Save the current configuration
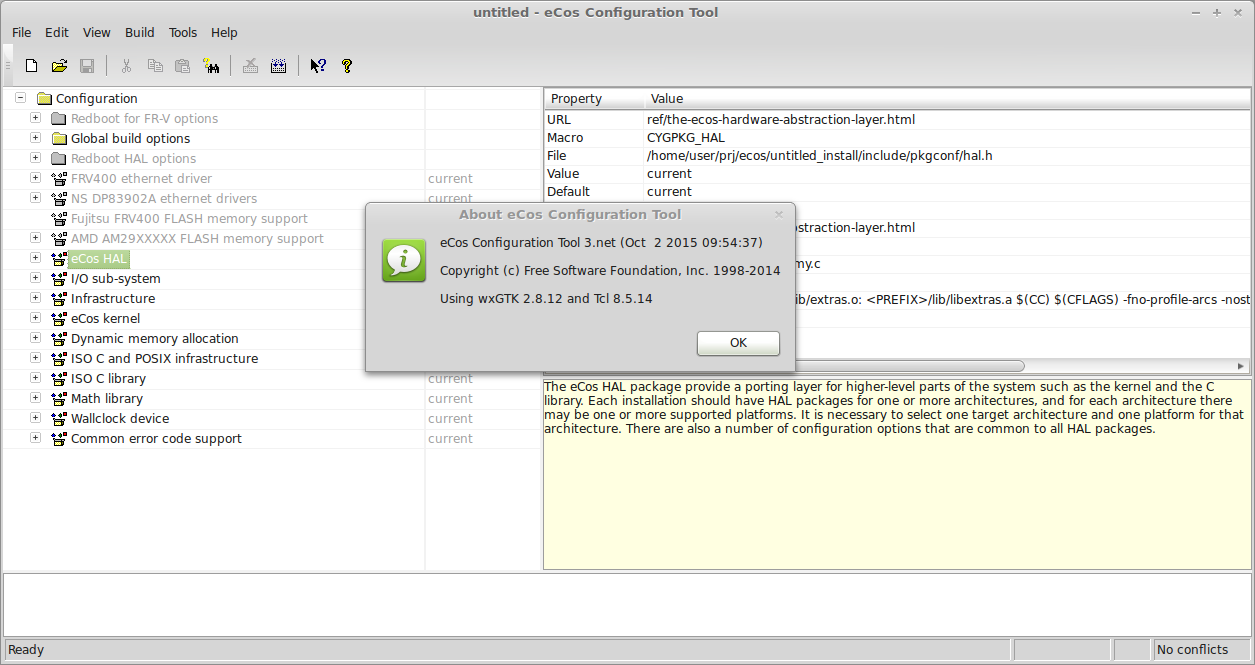The height and width of the screenshot is (665, 1255). click(87, 66)
